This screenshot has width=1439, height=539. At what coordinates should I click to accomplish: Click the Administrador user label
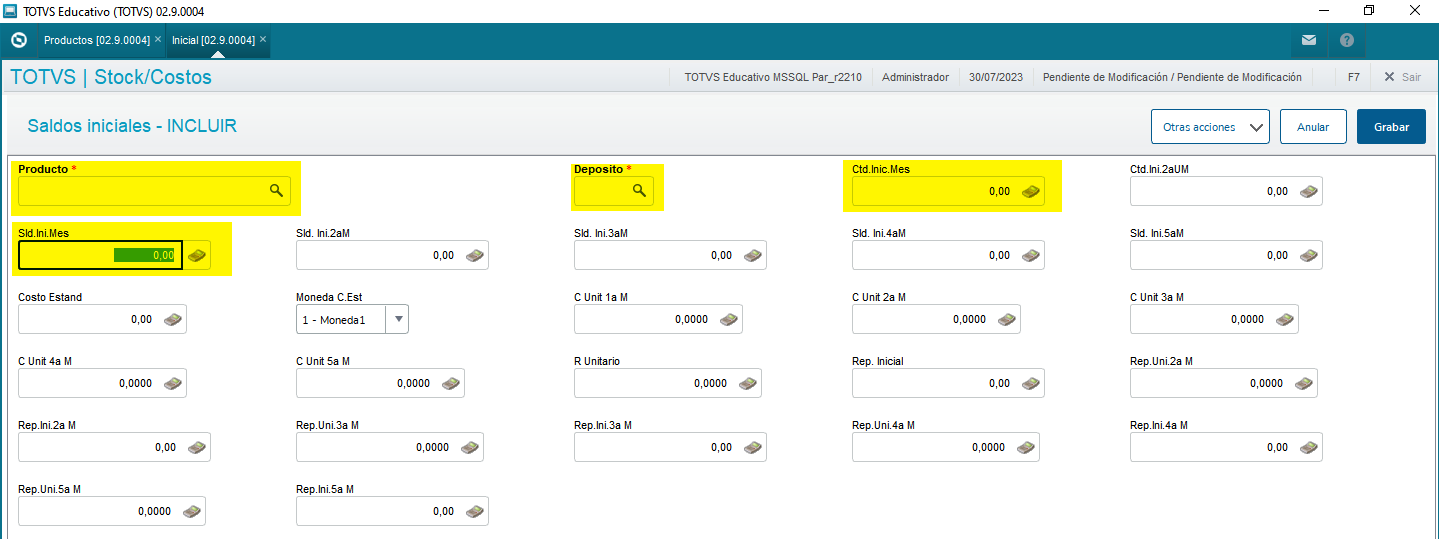(915, 77)
